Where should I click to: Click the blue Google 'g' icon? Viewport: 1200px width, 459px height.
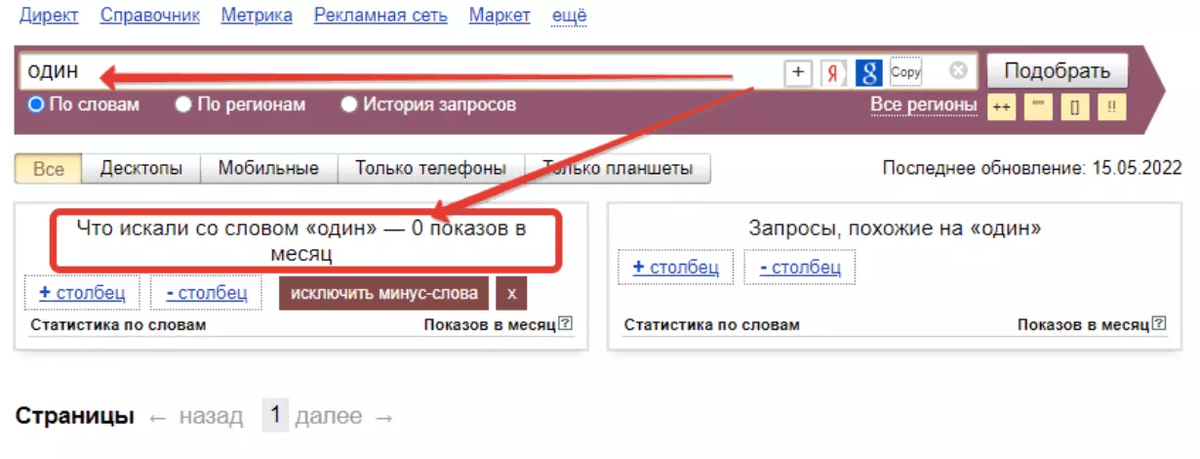(x=868, y=72)
